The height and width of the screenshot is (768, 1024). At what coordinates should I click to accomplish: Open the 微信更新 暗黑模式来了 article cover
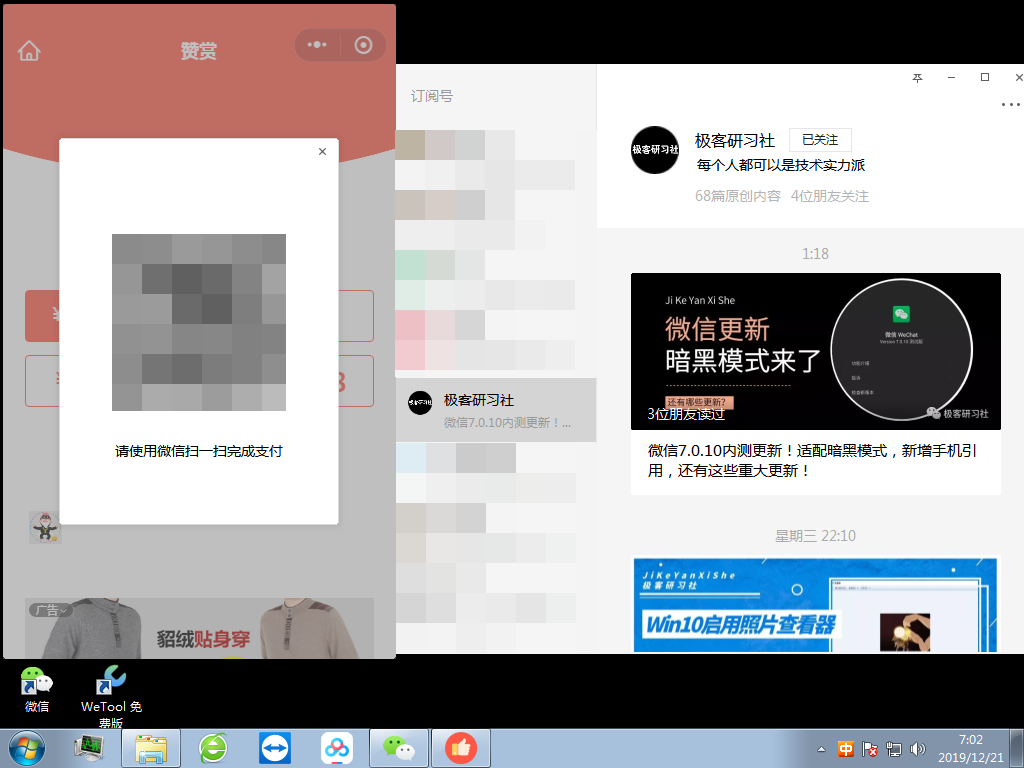click(x=816, y=351)
